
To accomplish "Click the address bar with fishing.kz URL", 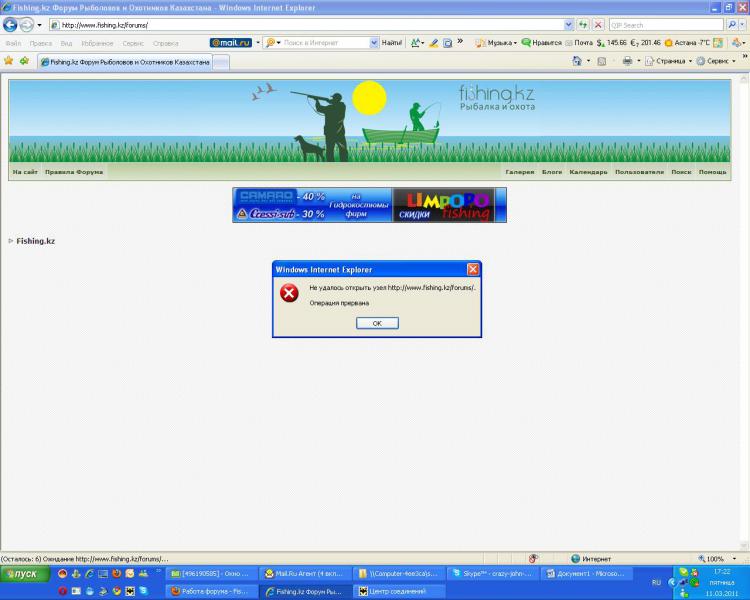I will pyautogui.click(x=306, y=25).
